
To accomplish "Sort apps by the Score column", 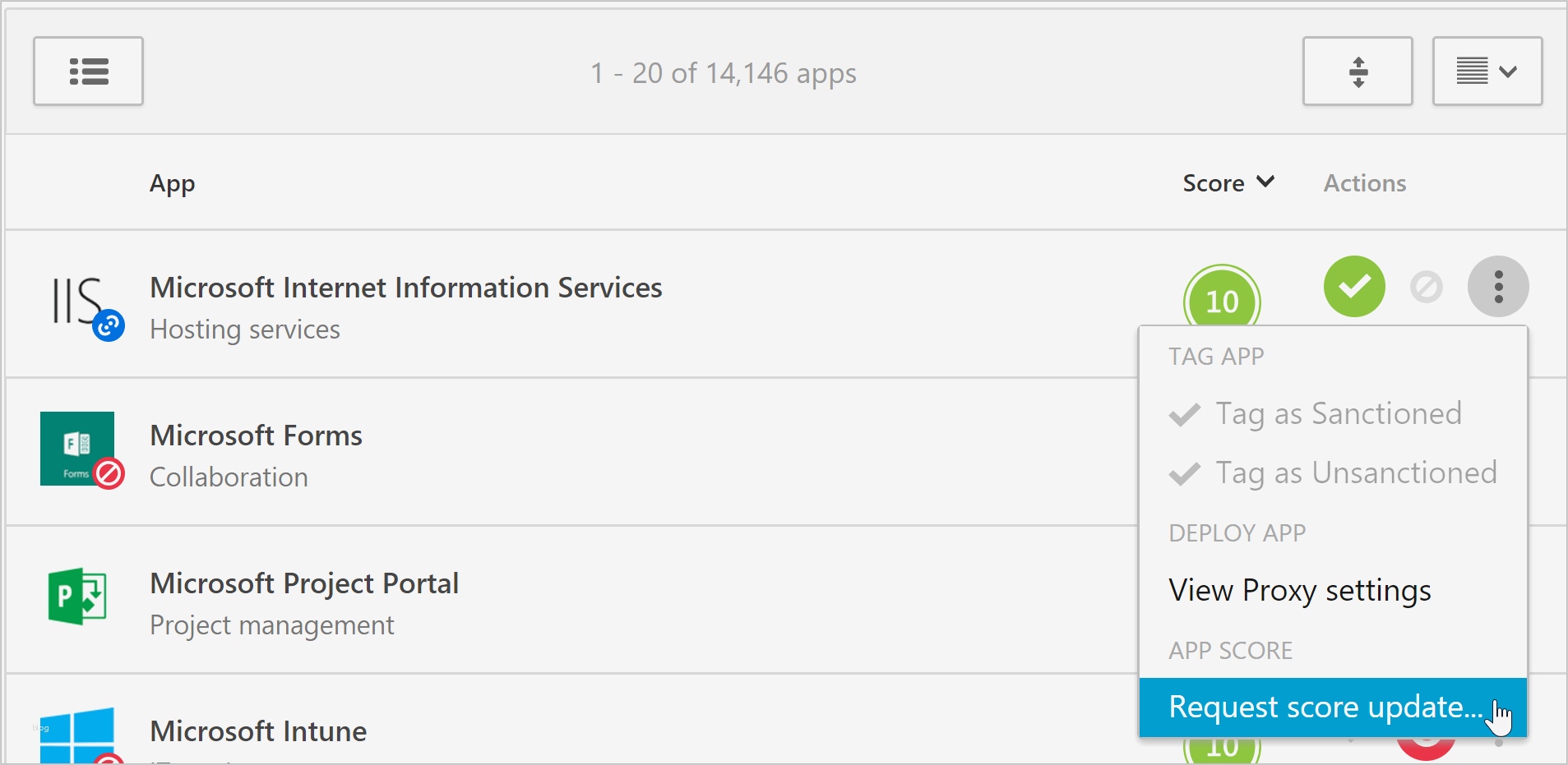I will 1228,182.
